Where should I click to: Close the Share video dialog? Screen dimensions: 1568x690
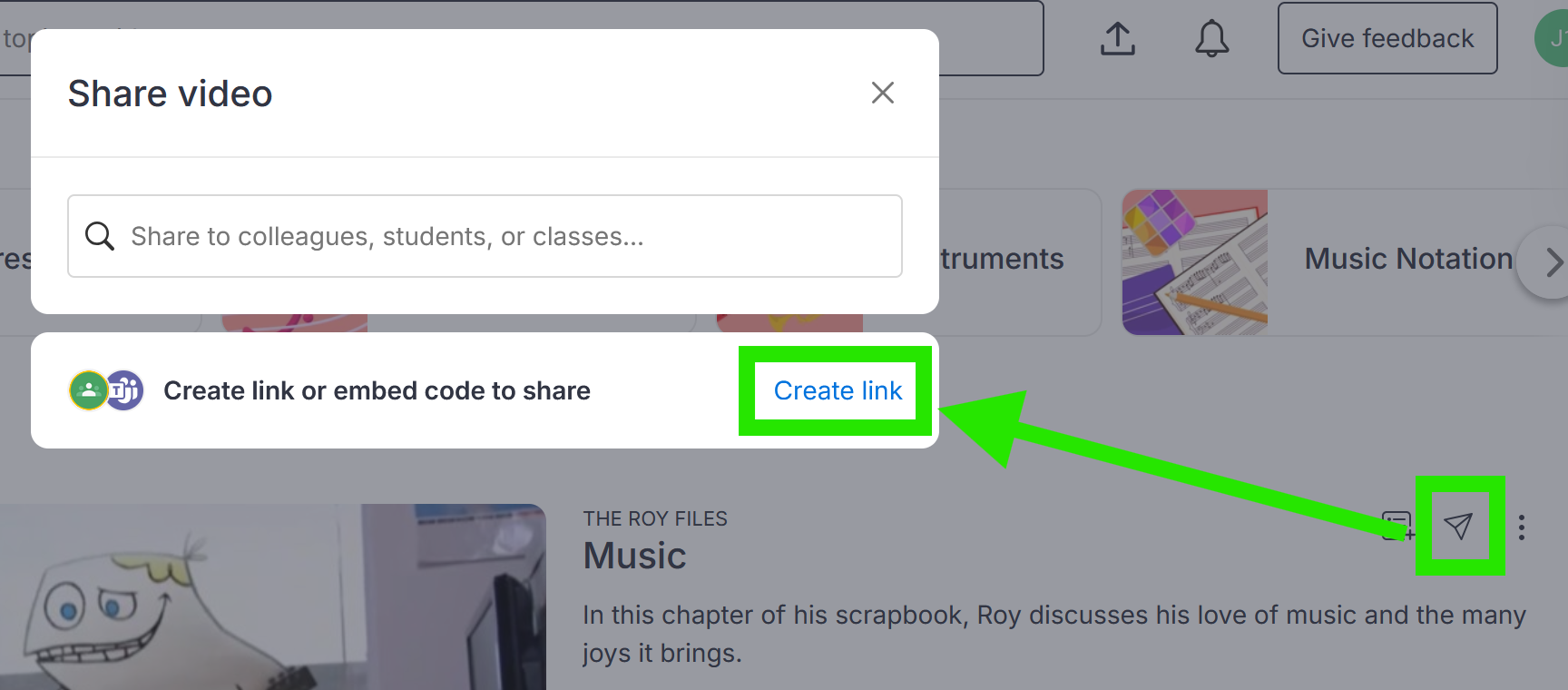tap(882, 93)
